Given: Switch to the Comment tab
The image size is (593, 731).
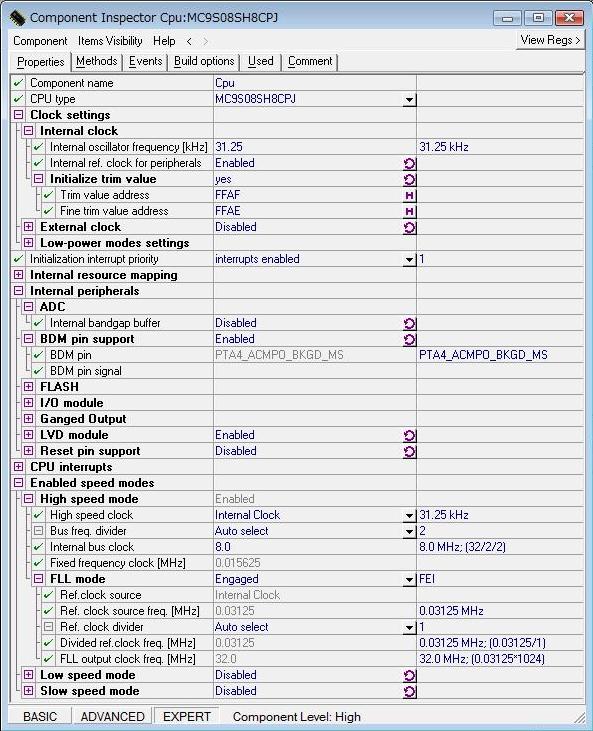Looking at the screenshot, I should point(310,62).
